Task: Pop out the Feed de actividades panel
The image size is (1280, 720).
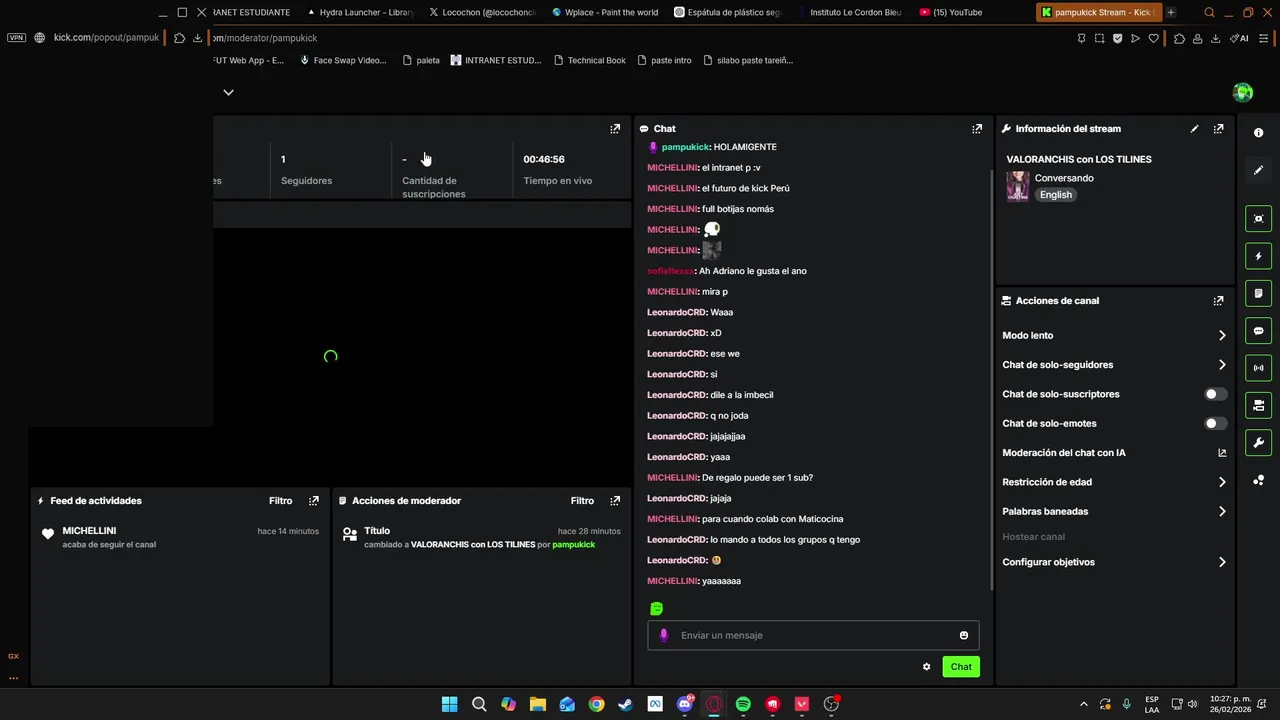Action: [x=314, y=501]
